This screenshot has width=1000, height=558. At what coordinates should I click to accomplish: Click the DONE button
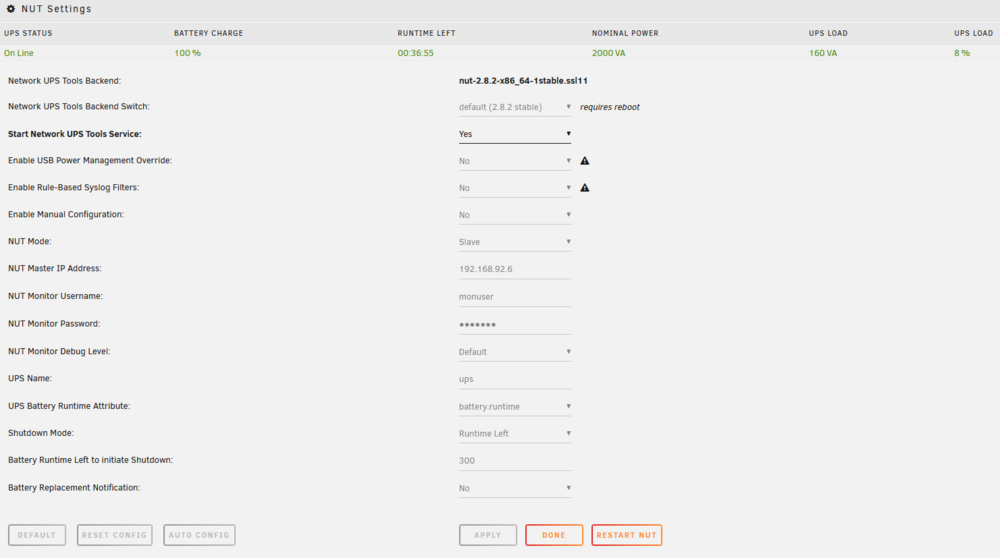554,535
